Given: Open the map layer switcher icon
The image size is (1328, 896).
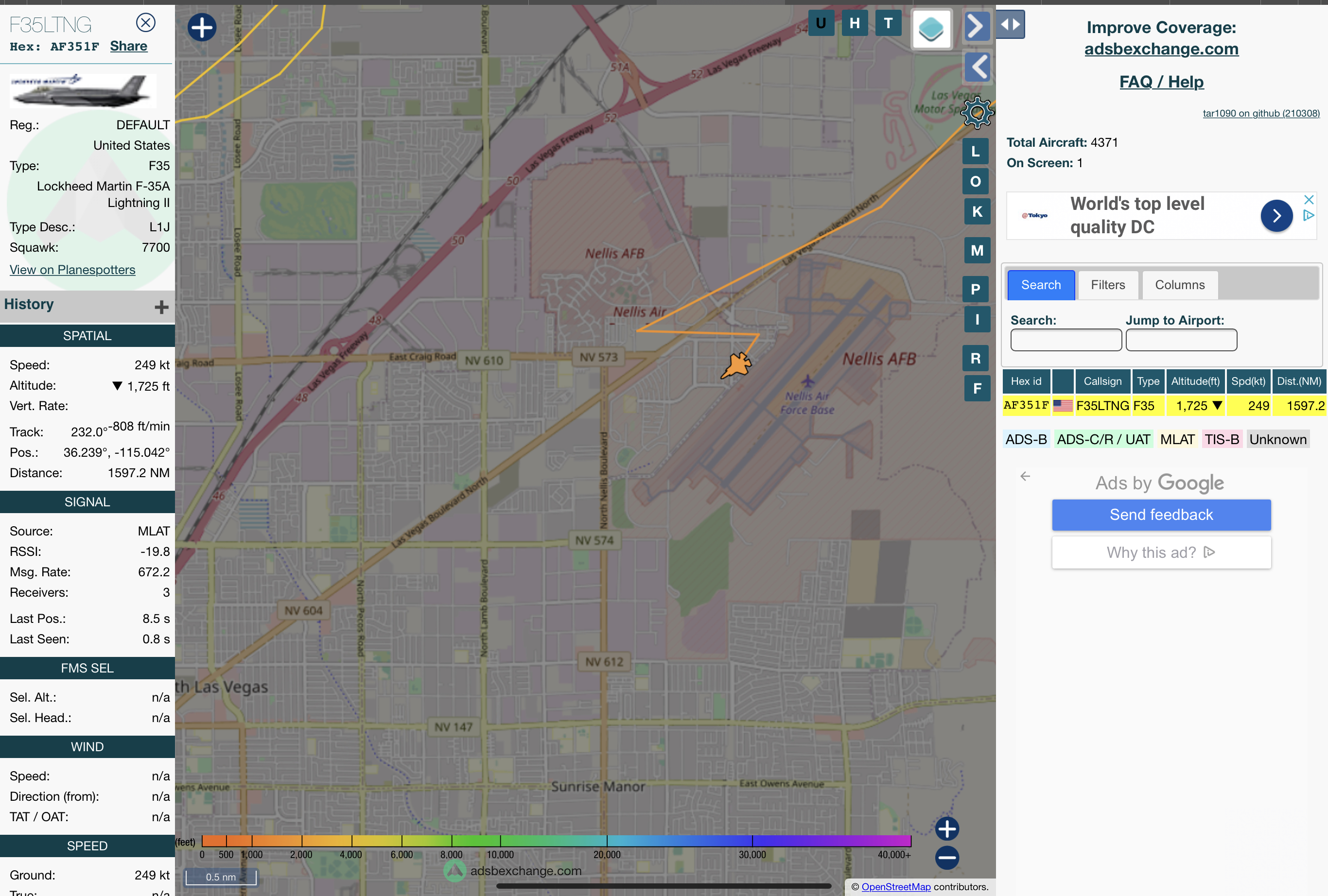Looking at the screenshot, I should coord(931,29).
